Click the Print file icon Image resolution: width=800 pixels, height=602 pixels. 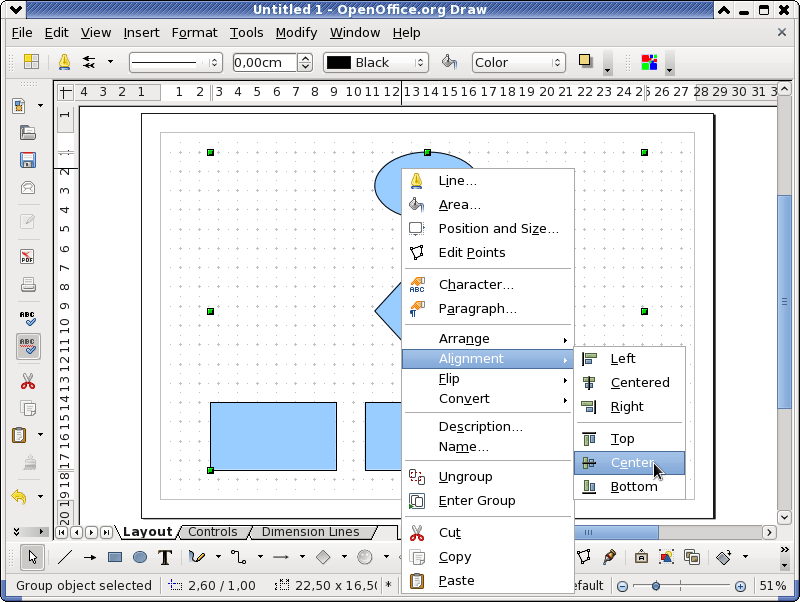[28, 284]
